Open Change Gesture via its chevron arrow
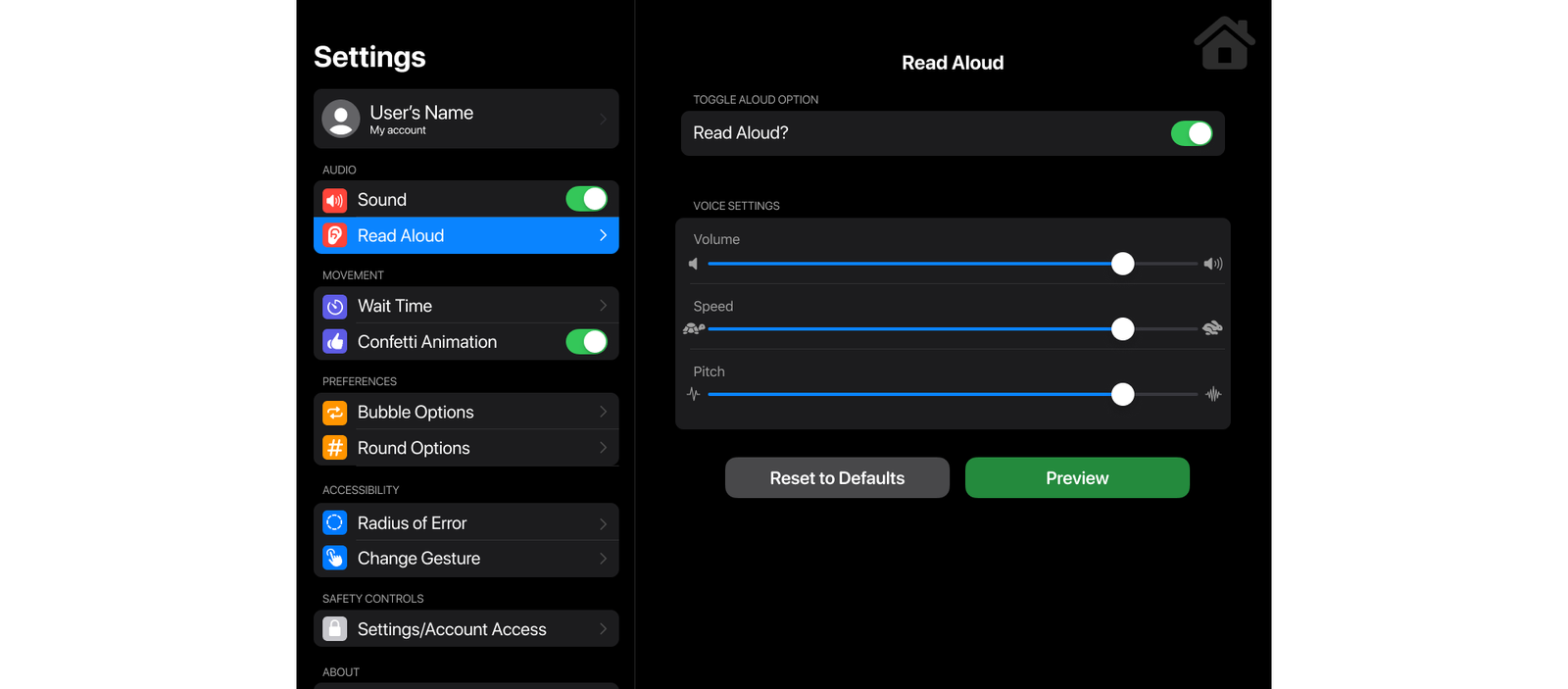The width and height of the screenshot is (1568, 689). [x=603, y=559]
